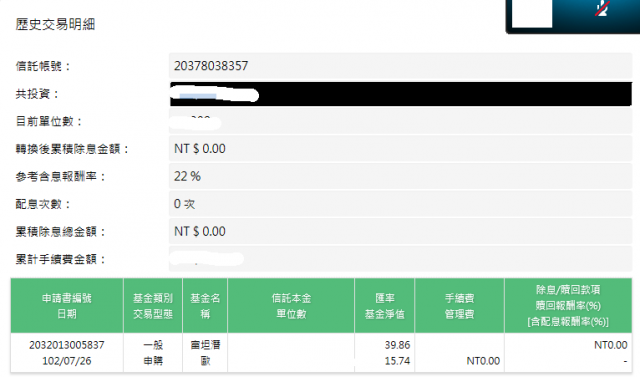Viewport: 640px width, 377px height.
Task: Click the muted microphone icon
Action: 602,9
